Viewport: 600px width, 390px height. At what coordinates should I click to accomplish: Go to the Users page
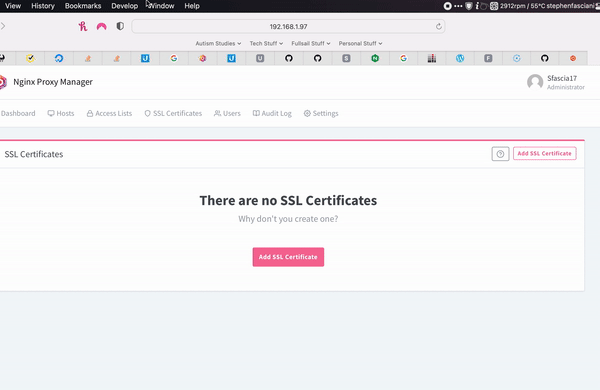tap(227, 113)
